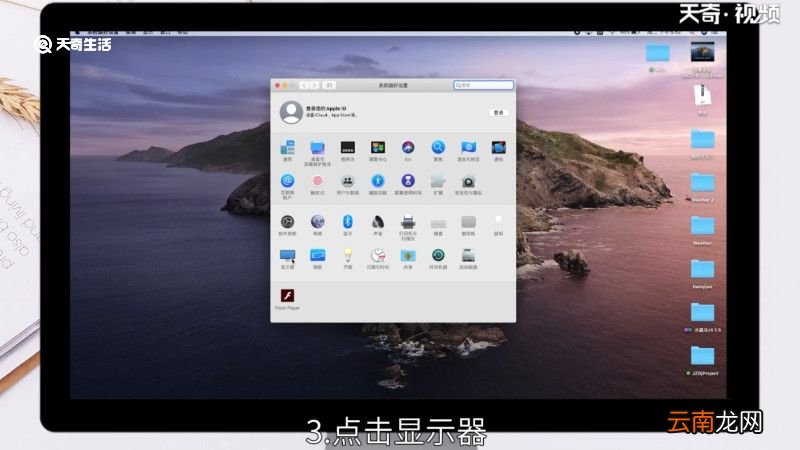The height and width of the screenshot is (450, 800).
Task: Click the Sign In button
Action: coord(497,113)
